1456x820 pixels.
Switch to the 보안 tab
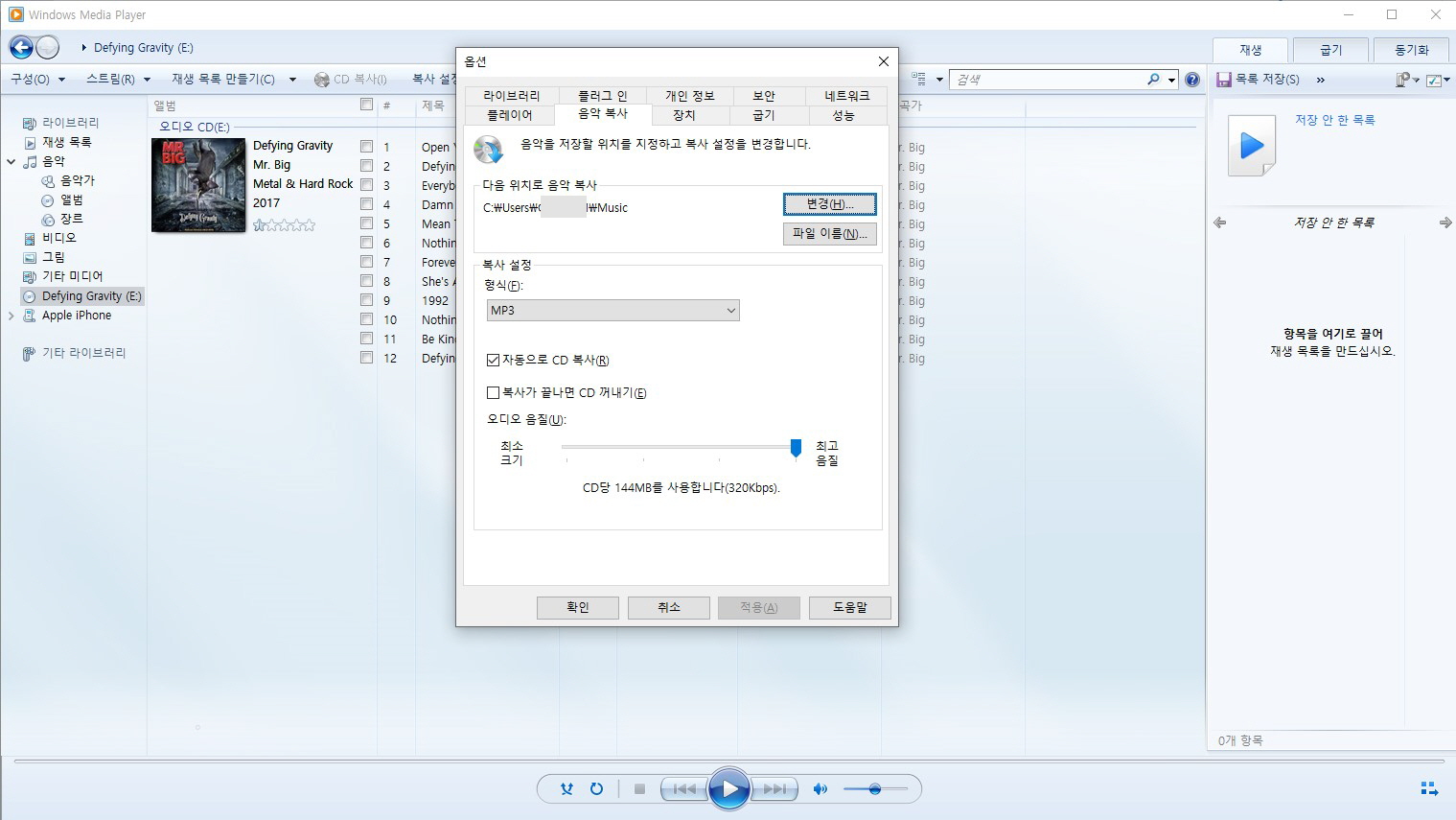764,96
